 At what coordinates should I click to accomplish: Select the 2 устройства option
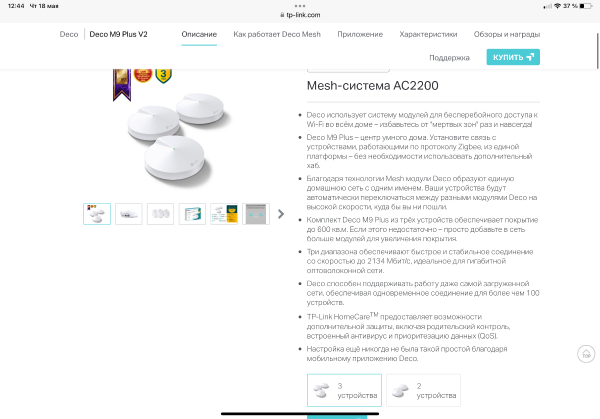(423, 390)
